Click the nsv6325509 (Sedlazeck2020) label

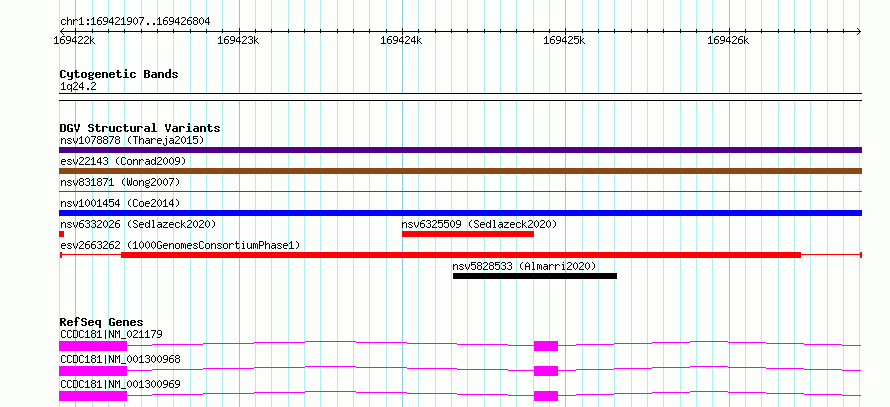tap(479, 224)
